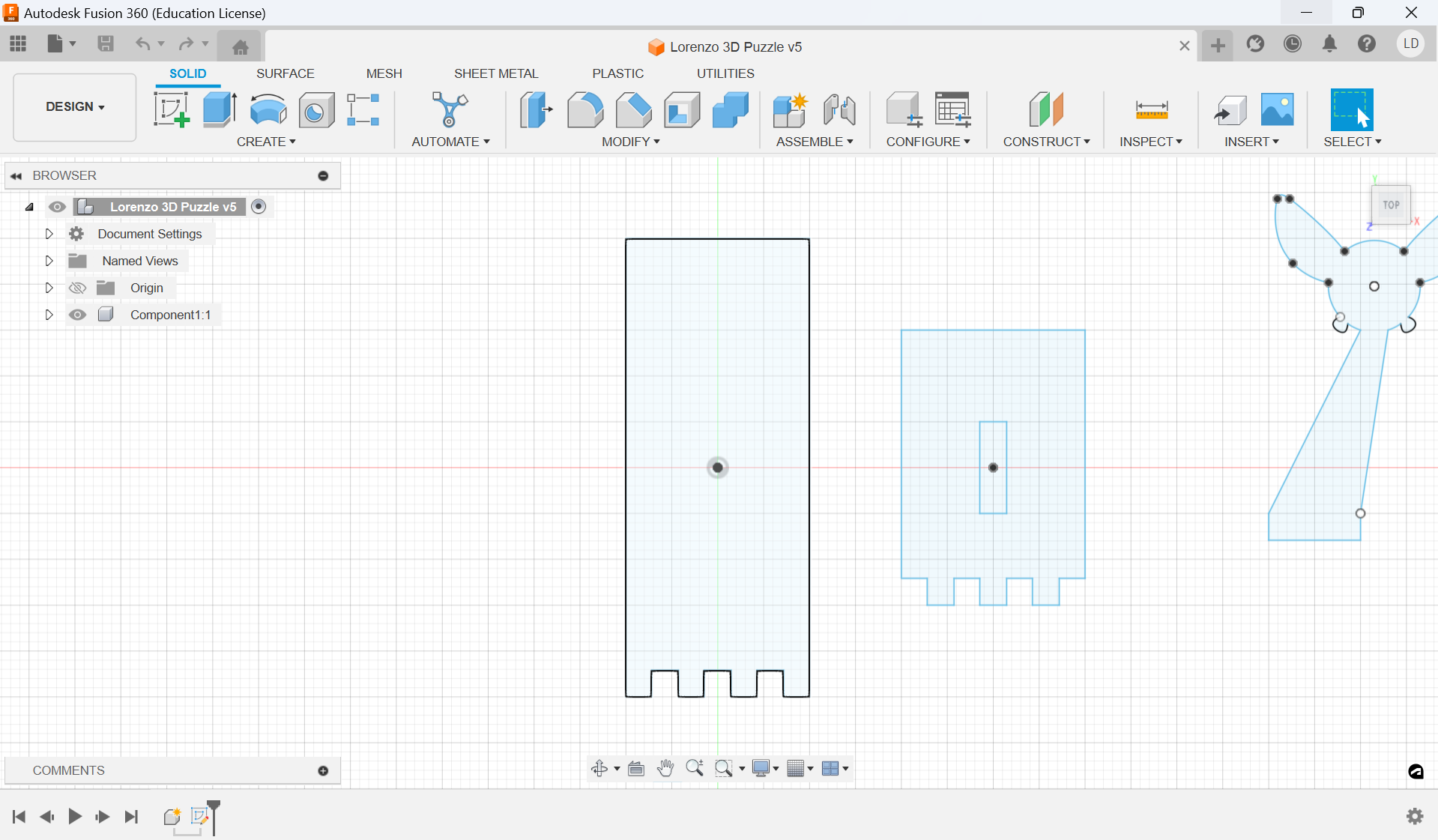Expand the Named Views node
Image resolution: width=1438 pixels, height=840 pixels.
pos(49,261)
